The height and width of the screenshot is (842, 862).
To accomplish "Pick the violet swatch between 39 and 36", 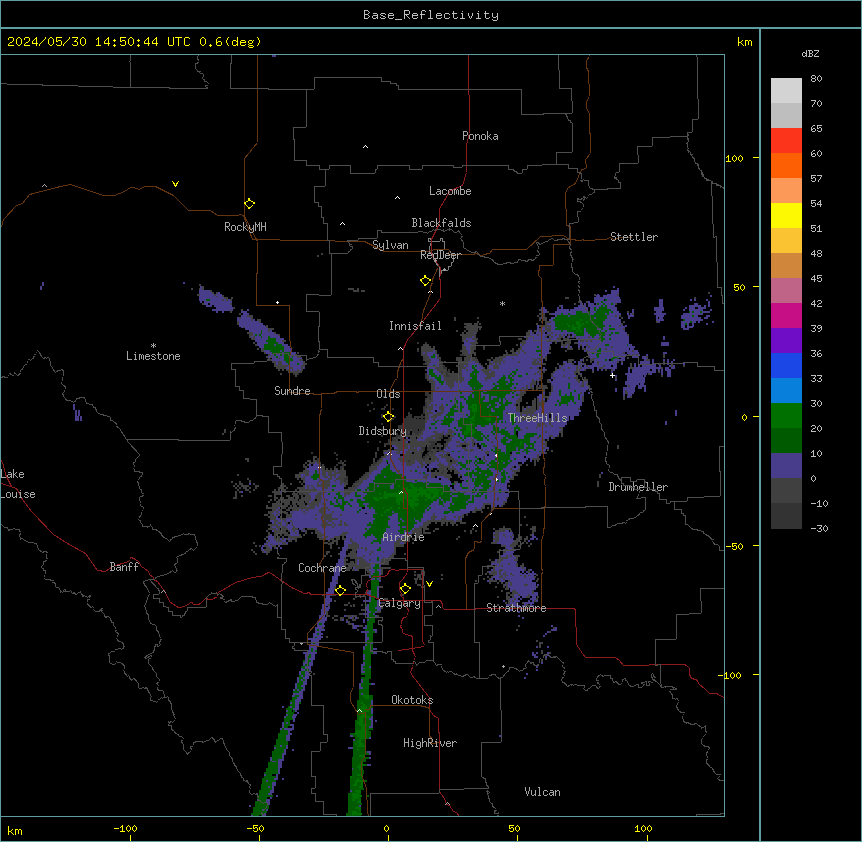I will [786, 341].
